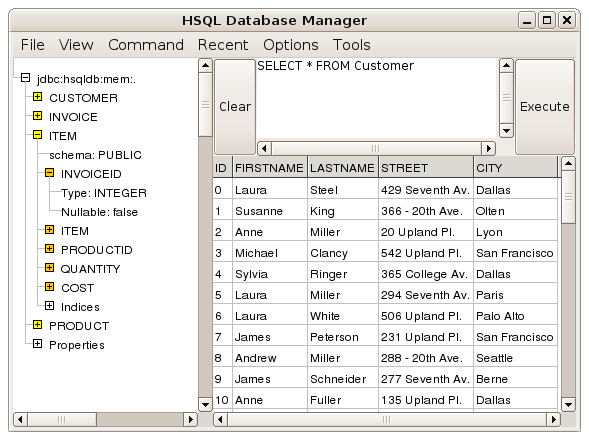The image size is (589, 440).
Task: Expand the Properties node
Action: pyautogui.click(x=37, y=344)
